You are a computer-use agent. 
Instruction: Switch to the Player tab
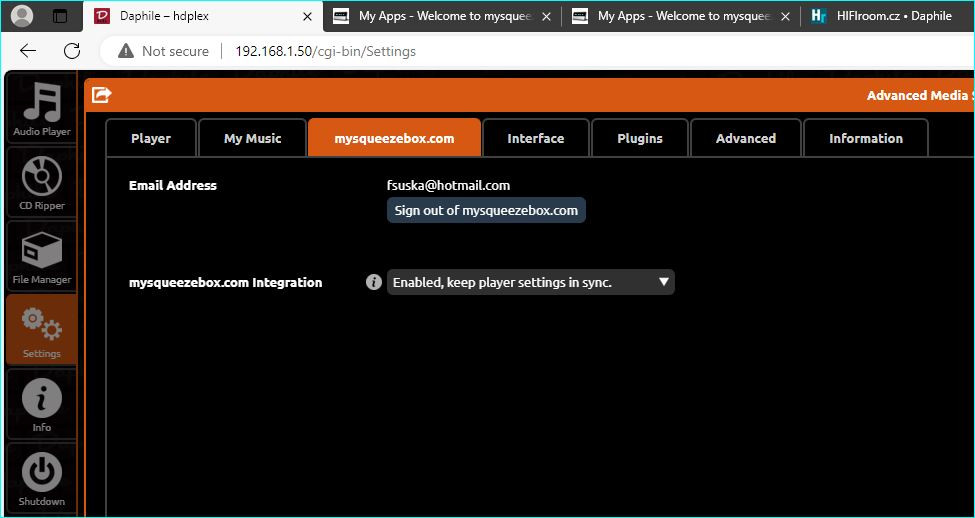pos(151,138)
